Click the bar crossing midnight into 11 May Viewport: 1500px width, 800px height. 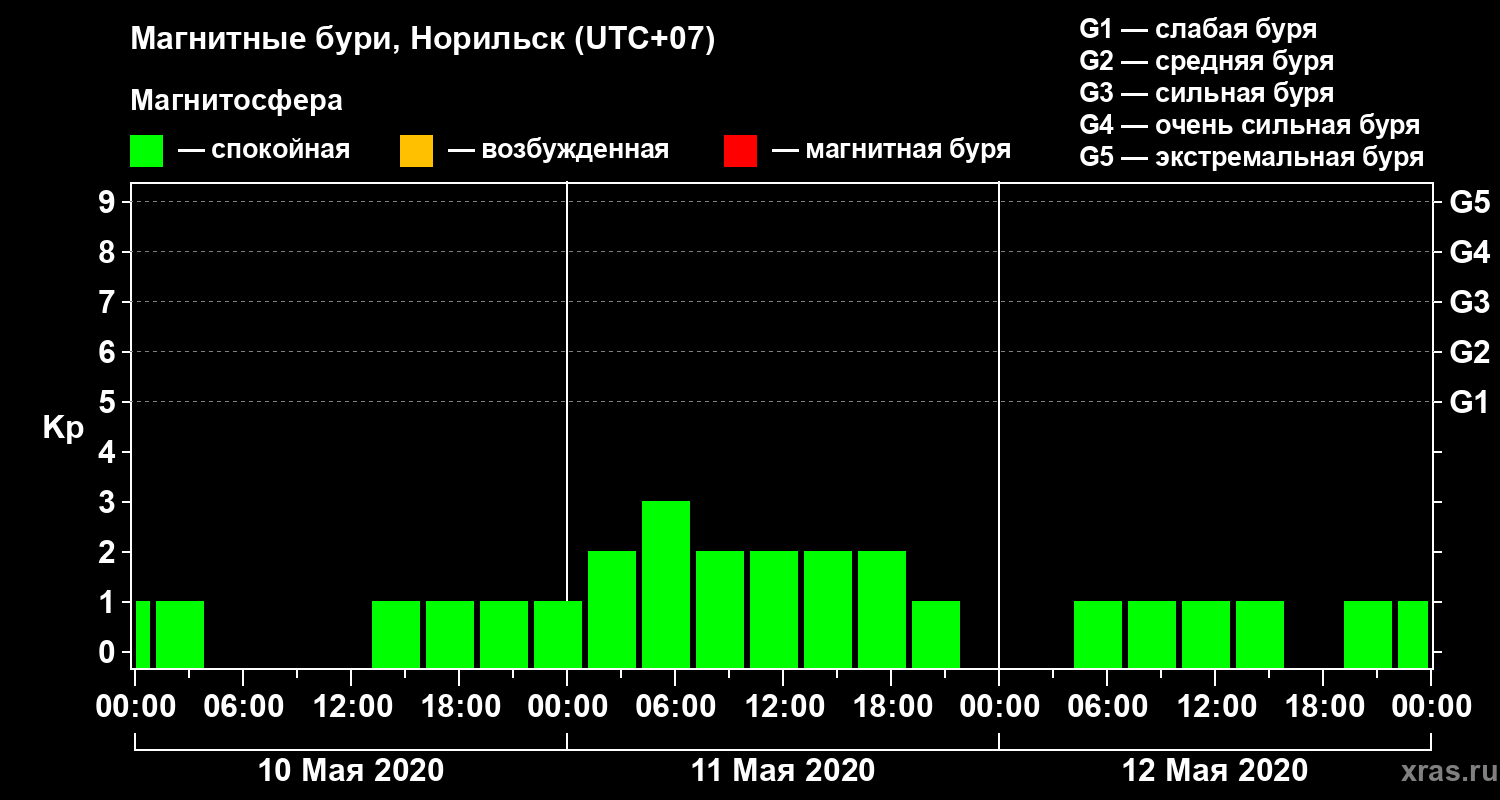point(558,634)
